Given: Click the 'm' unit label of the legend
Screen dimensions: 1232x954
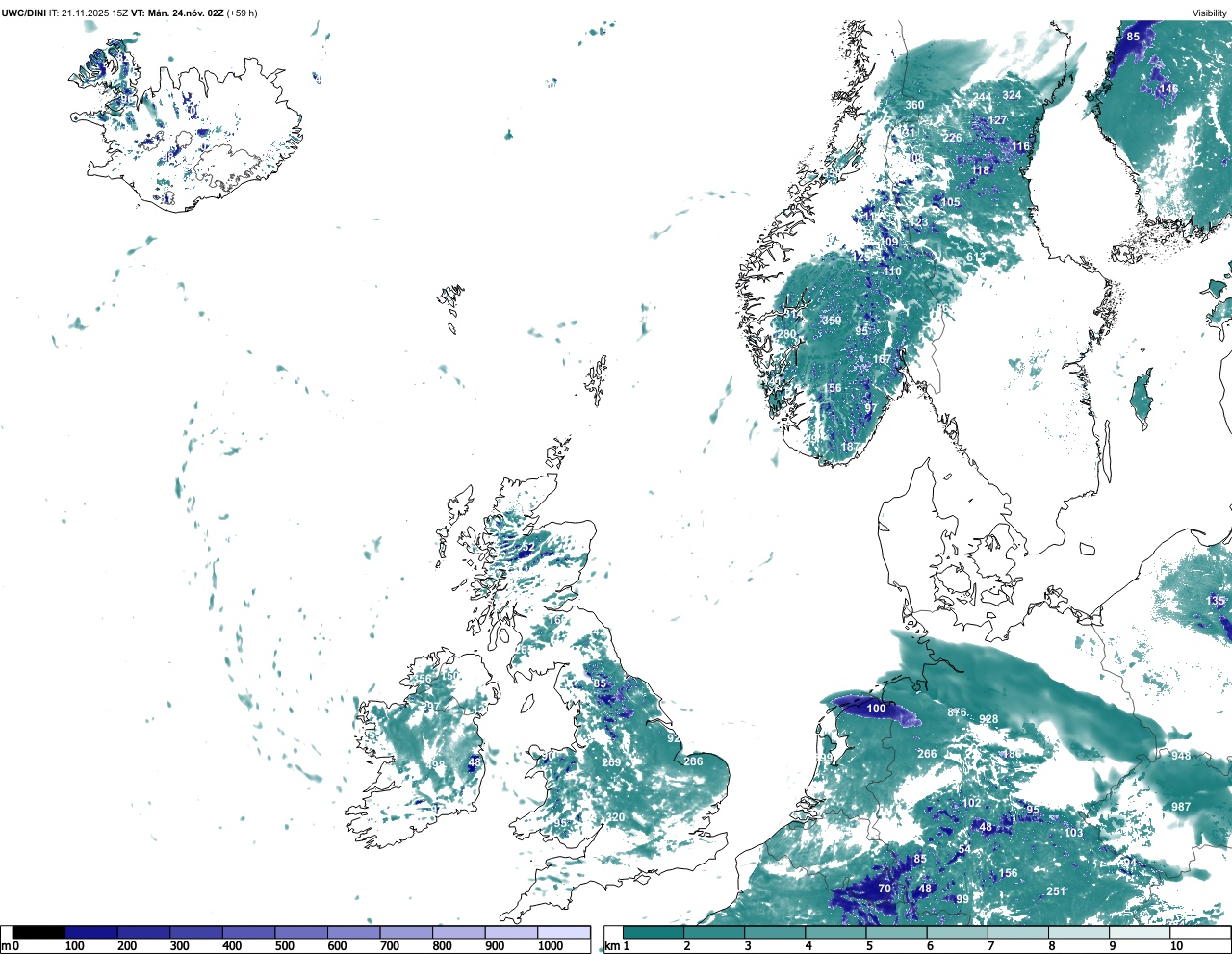Looking at the screenshot, I should pos(6,946).
